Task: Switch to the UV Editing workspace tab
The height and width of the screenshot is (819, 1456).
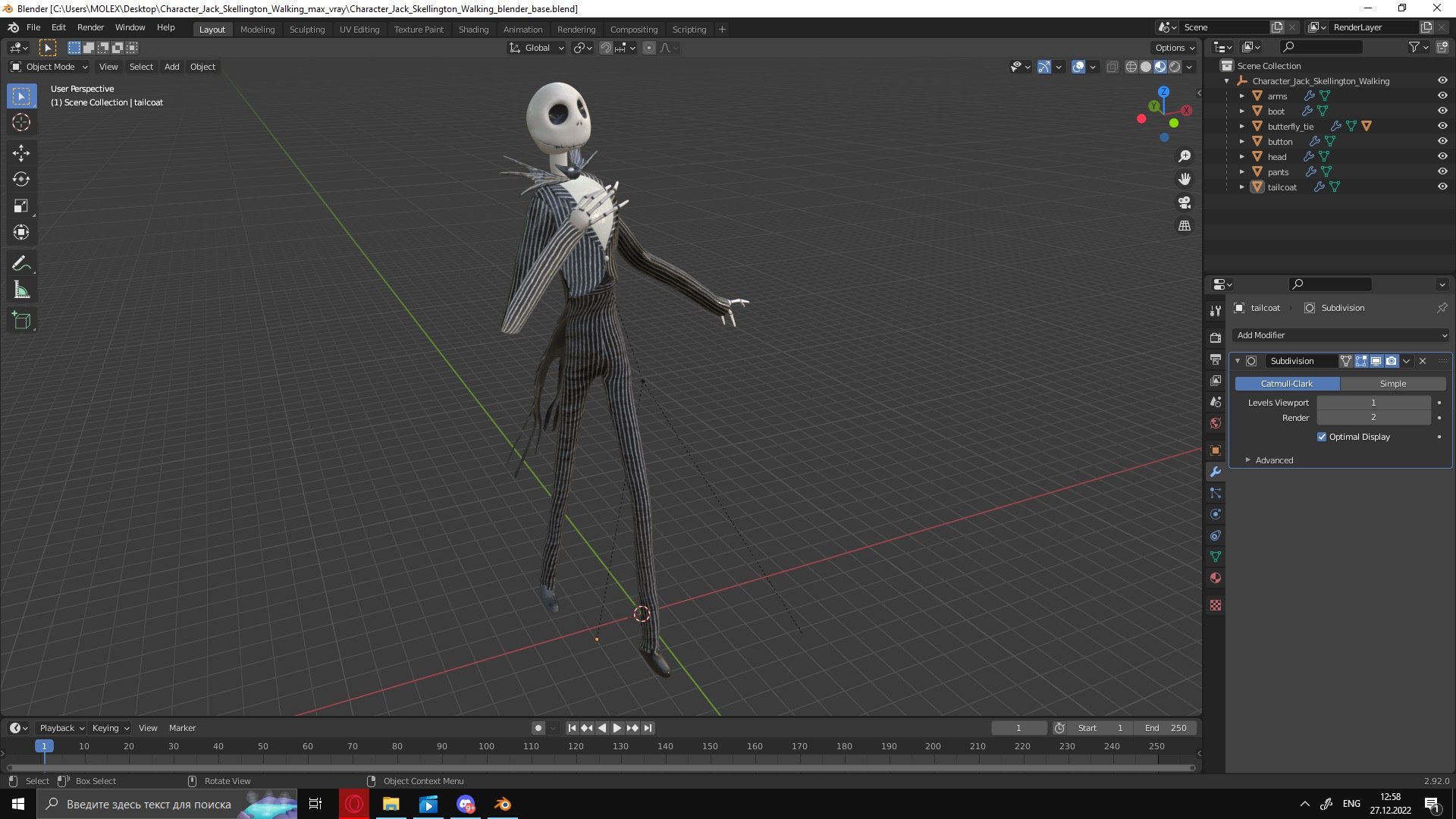Action: [x=359, y=30]
